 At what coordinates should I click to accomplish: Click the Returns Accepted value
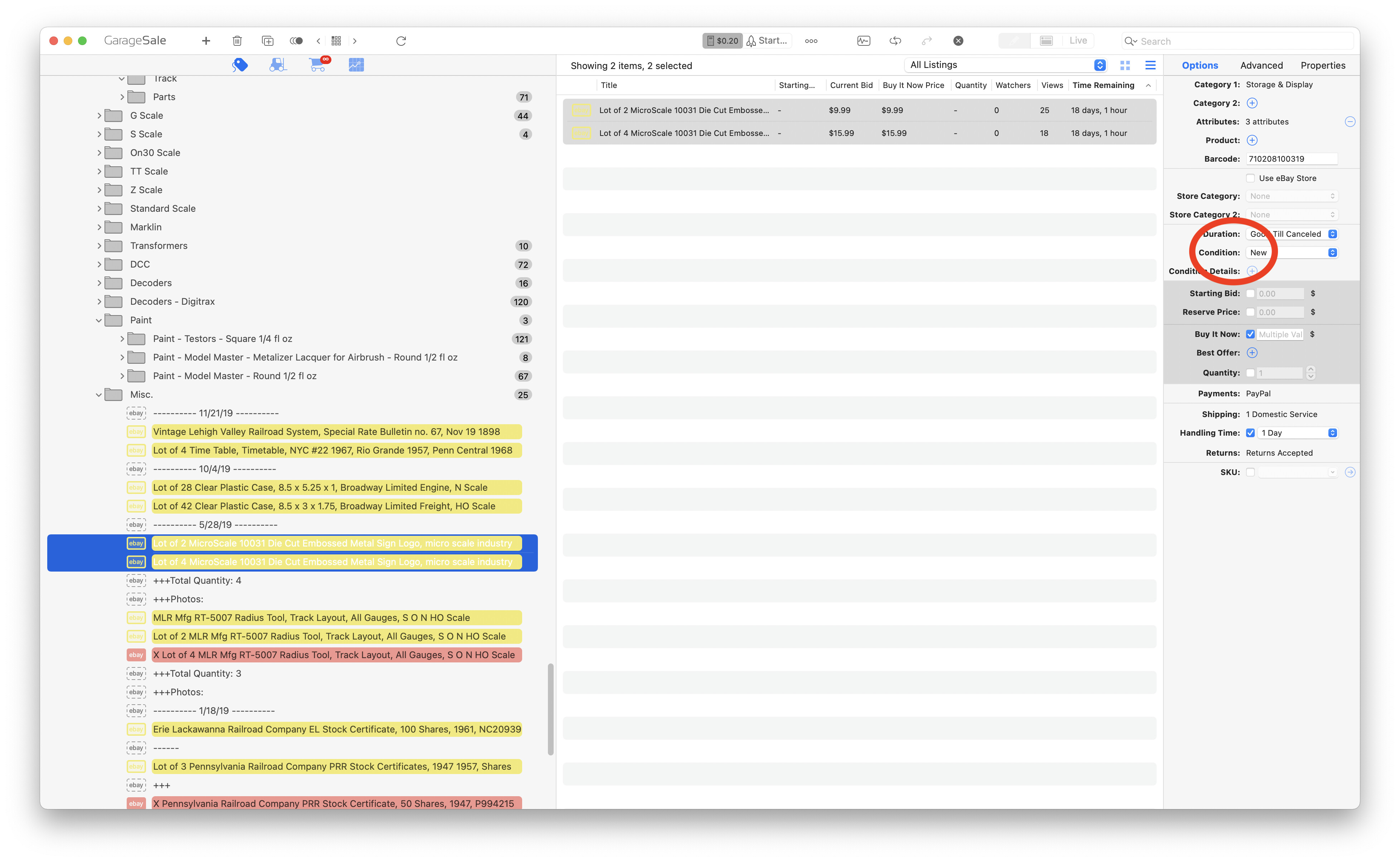(1279, 453)
